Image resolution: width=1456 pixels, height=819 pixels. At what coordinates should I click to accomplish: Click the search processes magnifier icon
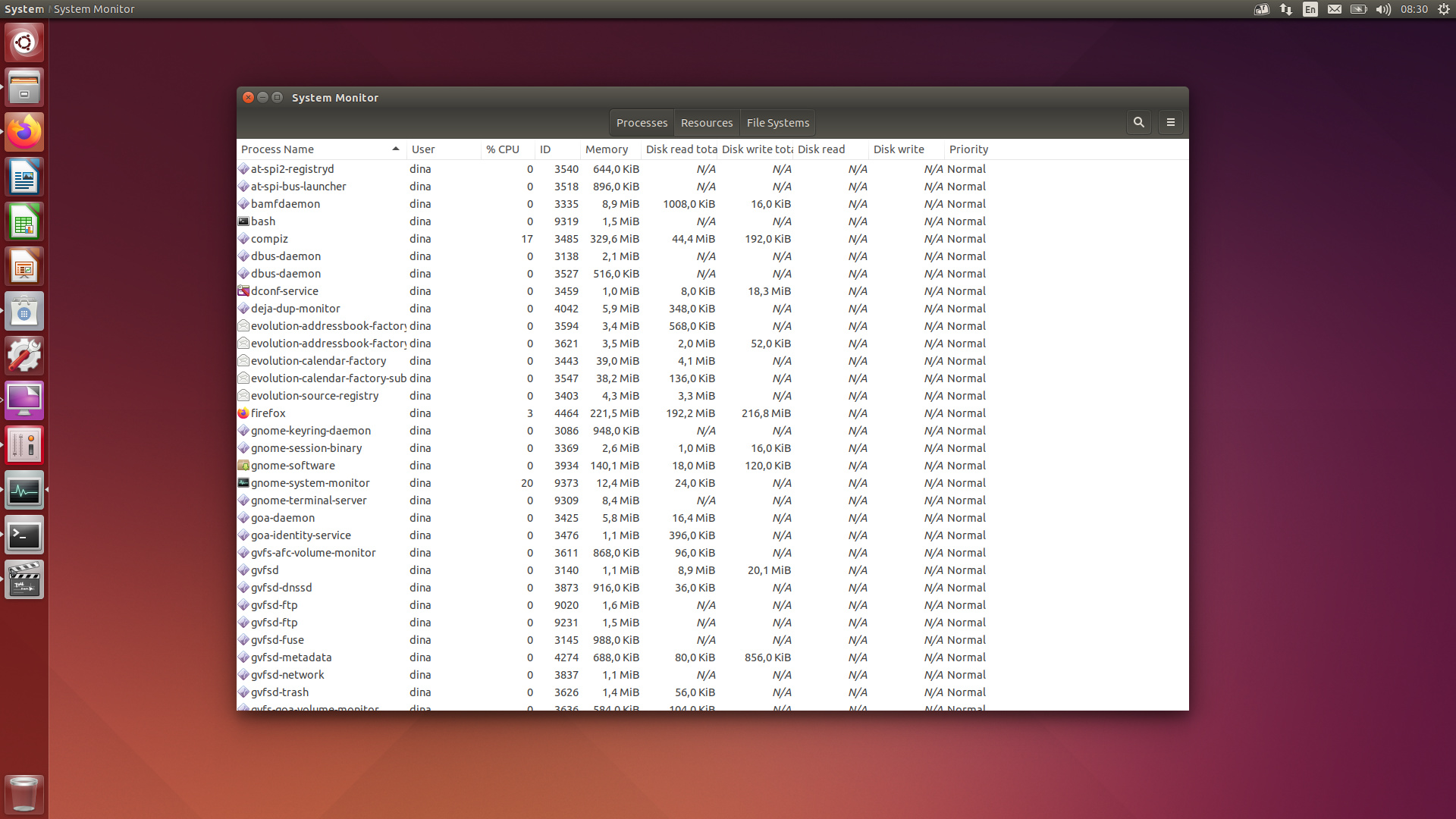click(1138, 122)
